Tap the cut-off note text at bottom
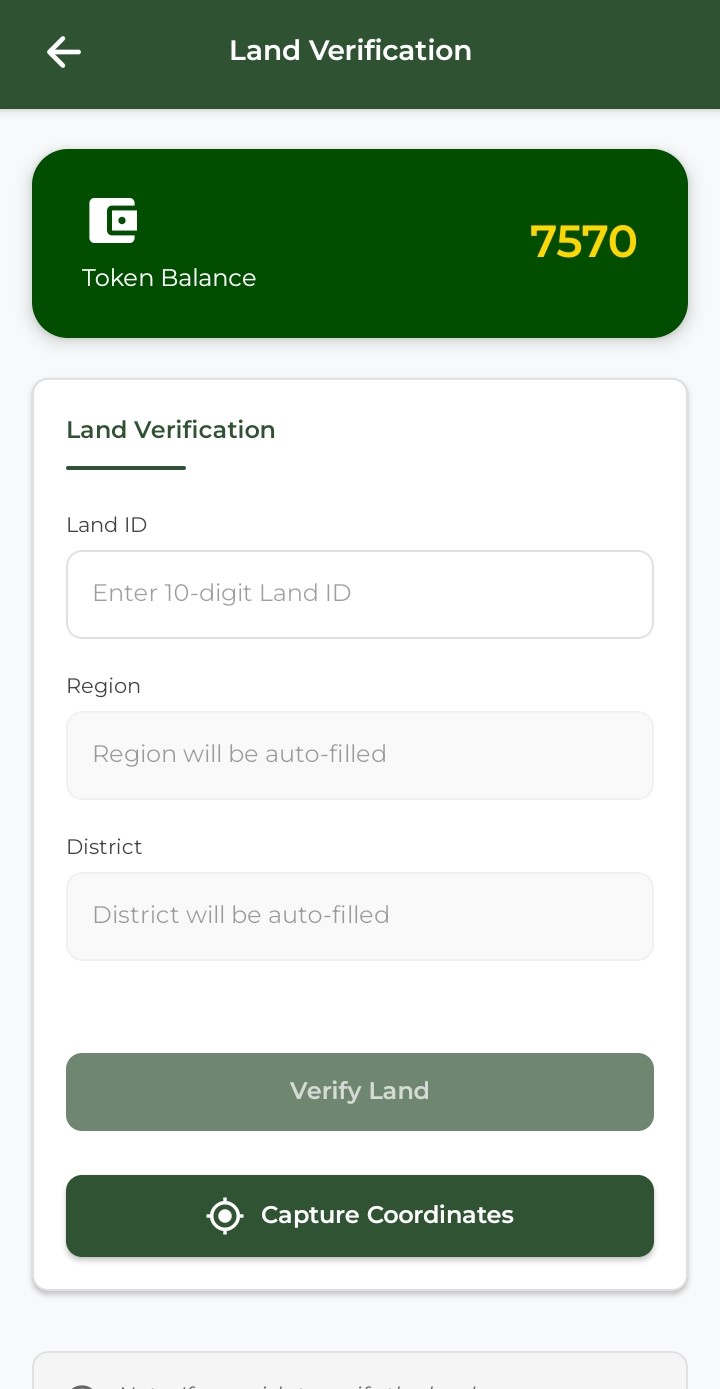 300,1385
